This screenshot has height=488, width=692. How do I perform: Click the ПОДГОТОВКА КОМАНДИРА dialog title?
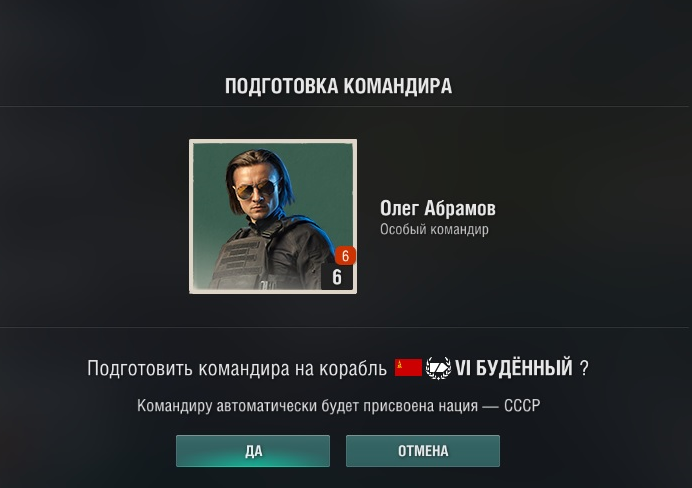338,86
